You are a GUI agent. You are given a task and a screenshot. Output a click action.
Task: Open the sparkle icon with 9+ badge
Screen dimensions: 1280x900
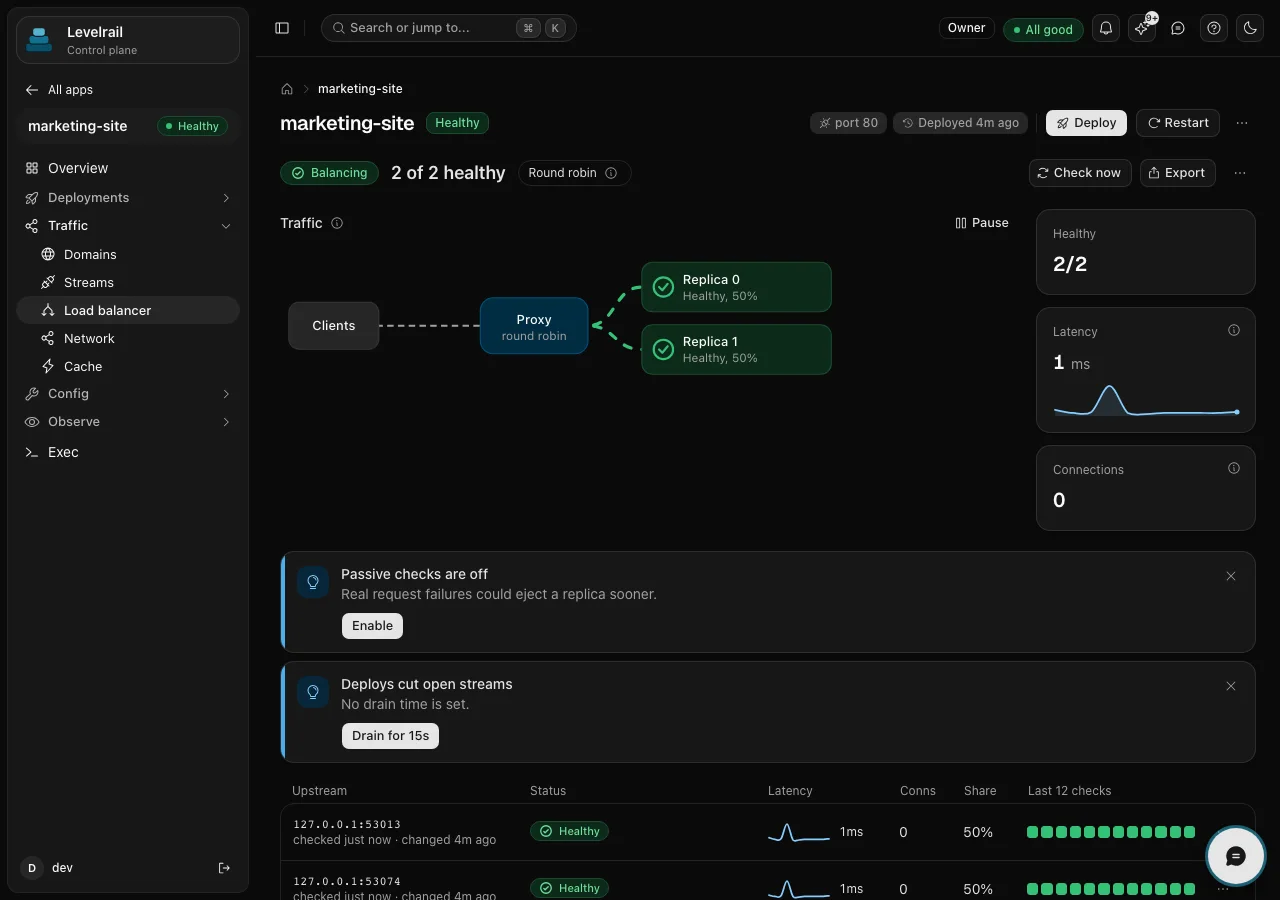(x=1142, y=28)
